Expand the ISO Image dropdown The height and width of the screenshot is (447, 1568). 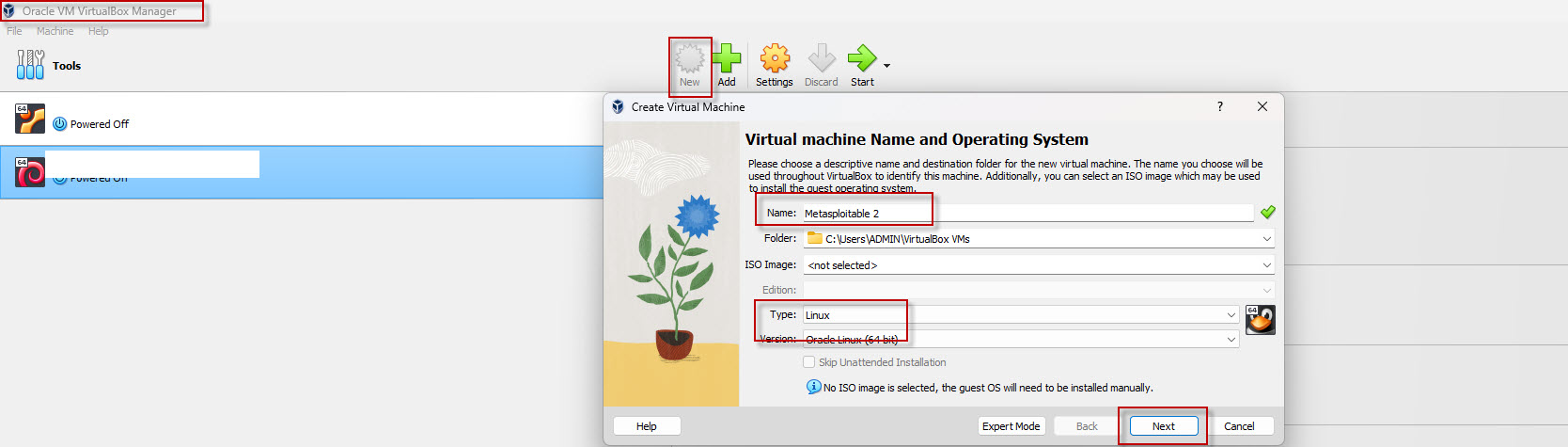[1266, 265]
